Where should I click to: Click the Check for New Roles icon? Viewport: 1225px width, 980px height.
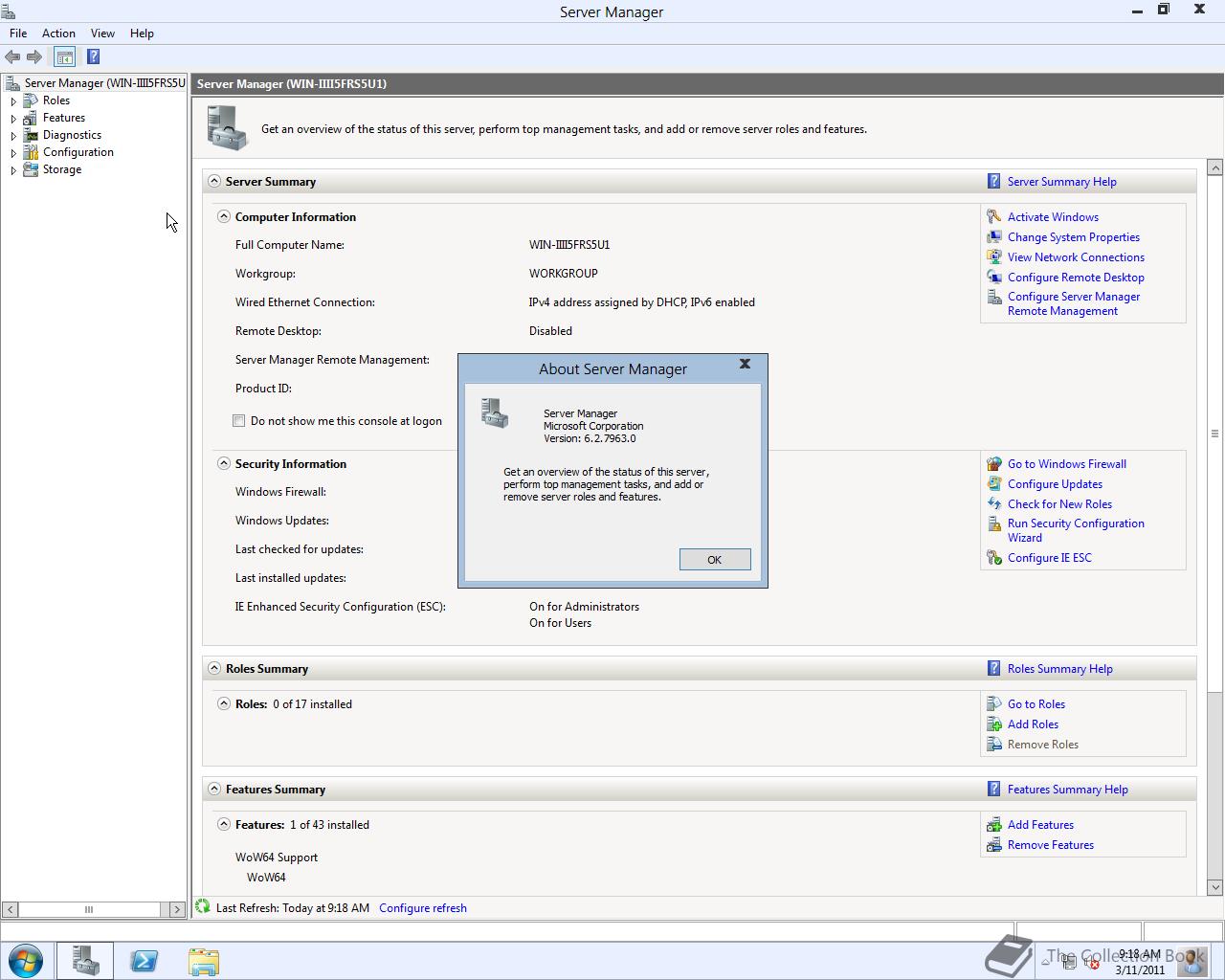pos(994,504)
